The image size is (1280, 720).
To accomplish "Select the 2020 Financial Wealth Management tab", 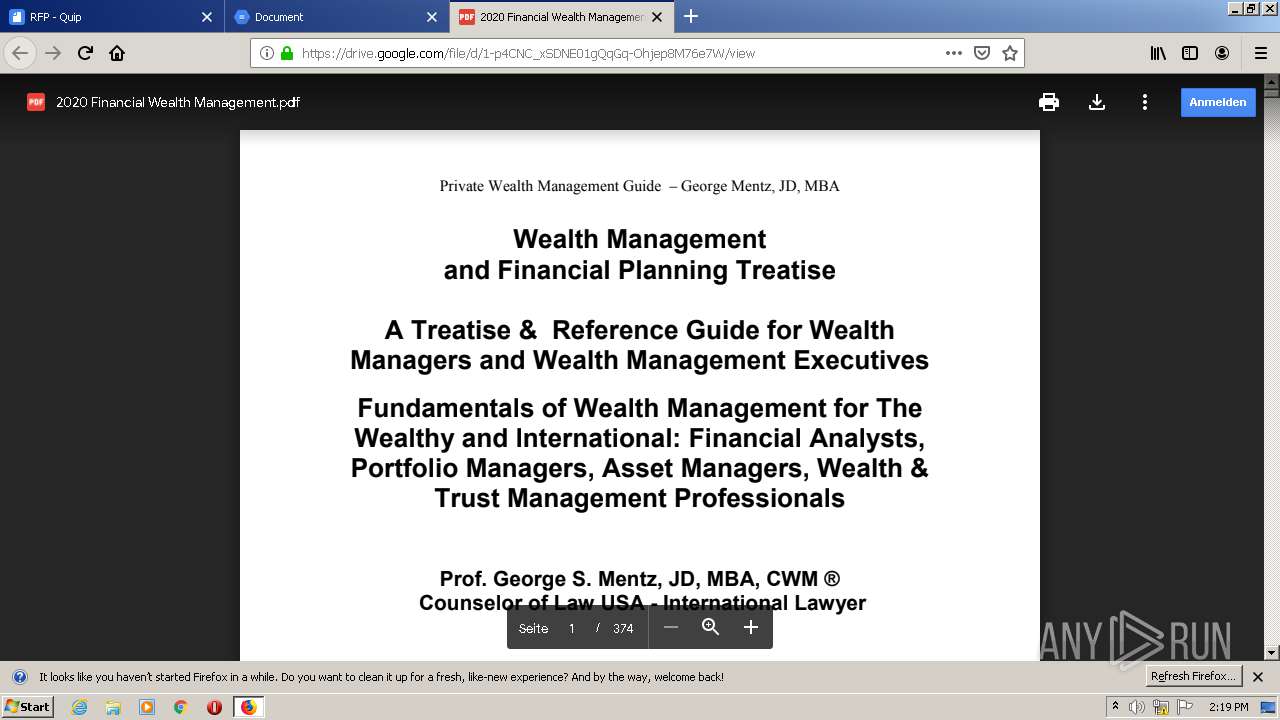I will pyautogui.click(x=561, y=17).
